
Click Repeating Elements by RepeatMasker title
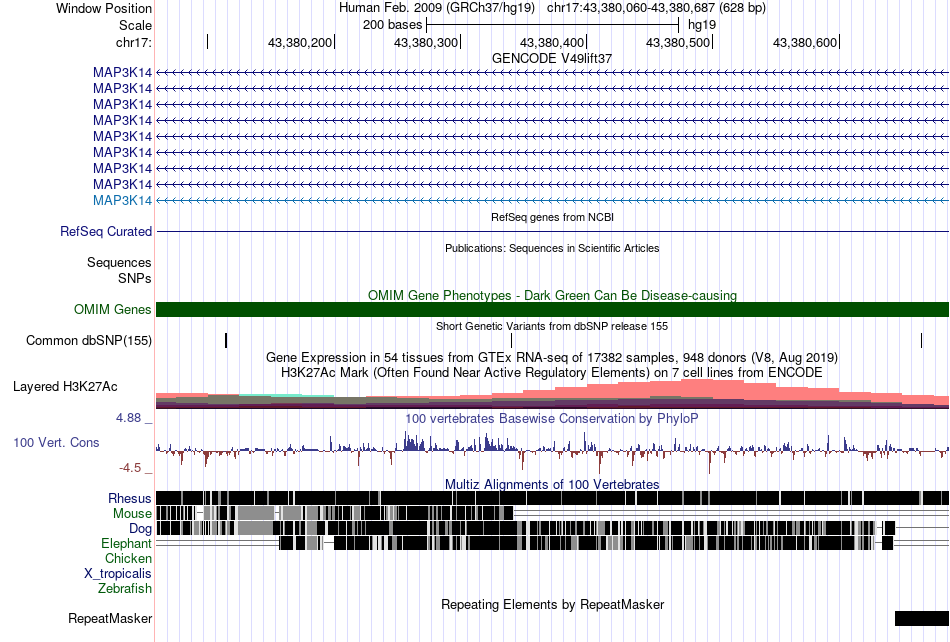(553, 604)
